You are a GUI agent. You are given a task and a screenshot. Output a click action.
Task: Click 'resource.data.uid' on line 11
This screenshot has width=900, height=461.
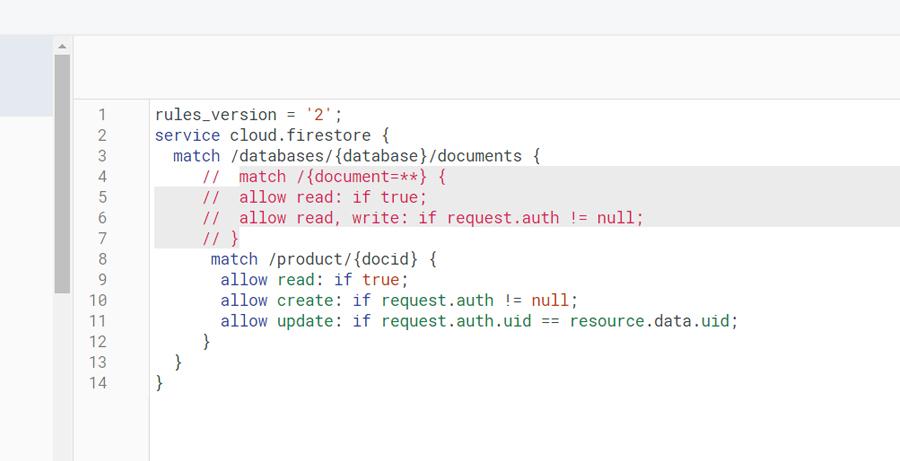pos(649,321)
